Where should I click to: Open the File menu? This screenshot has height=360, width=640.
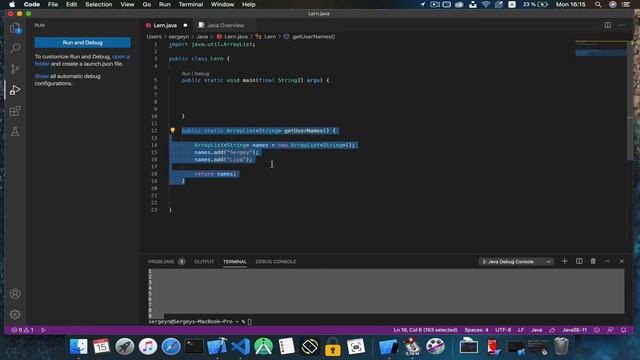tap(53, 4)
